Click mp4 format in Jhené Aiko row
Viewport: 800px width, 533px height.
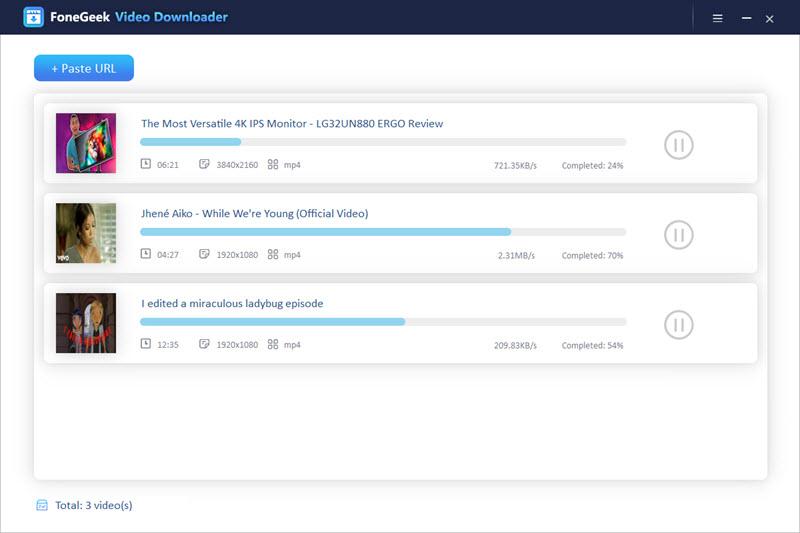pyautogui.click(x=292, y=255)
